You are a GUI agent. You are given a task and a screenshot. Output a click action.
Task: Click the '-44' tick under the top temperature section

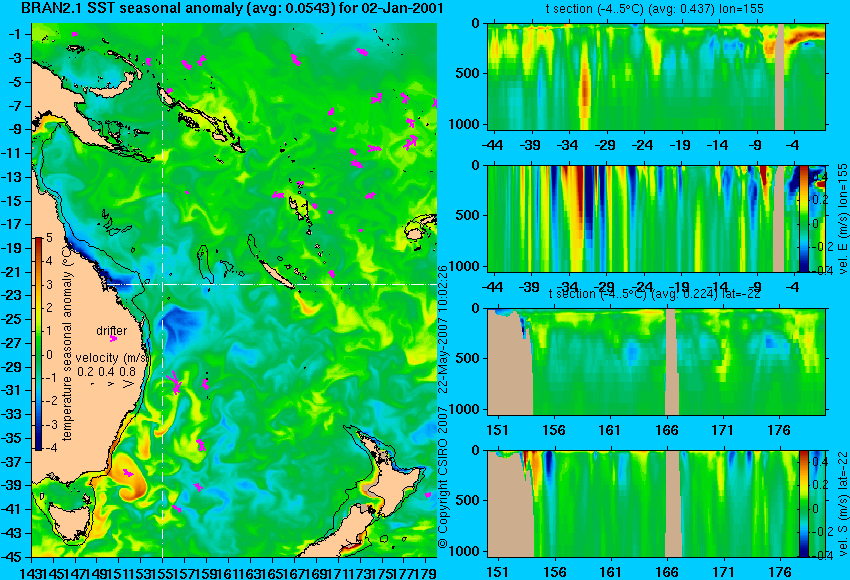coord(492,145)
